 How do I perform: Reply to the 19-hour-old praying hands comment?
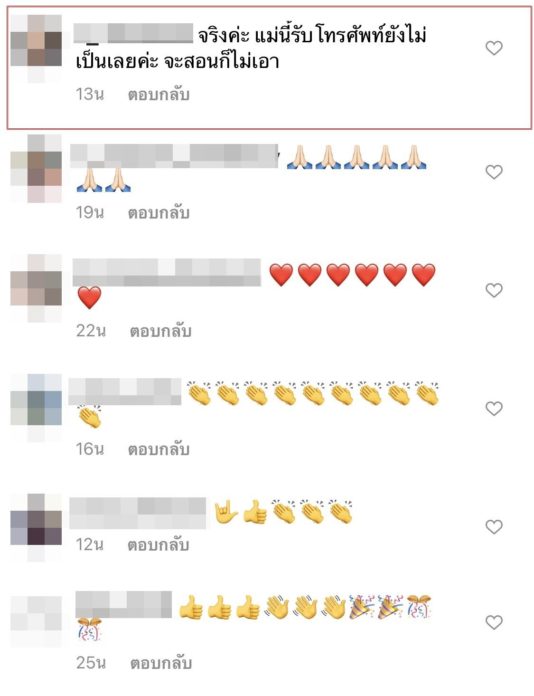click(x=159, y=213)
